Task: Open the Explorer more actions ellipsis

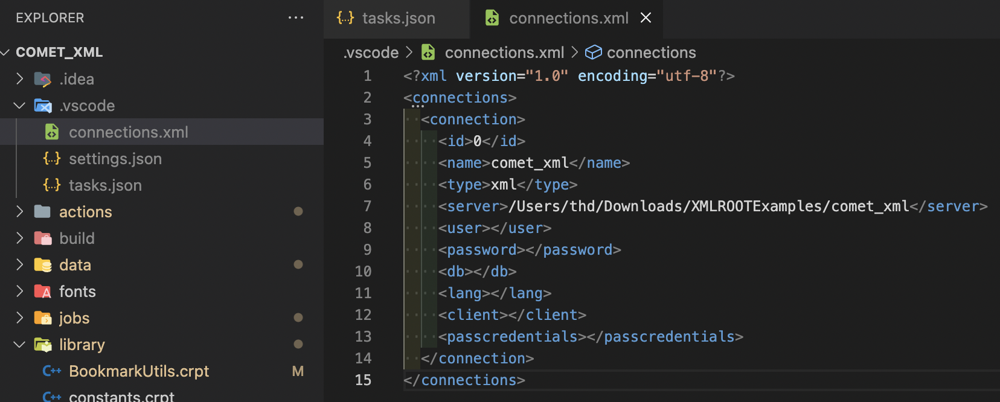Action: coord(296,18)
